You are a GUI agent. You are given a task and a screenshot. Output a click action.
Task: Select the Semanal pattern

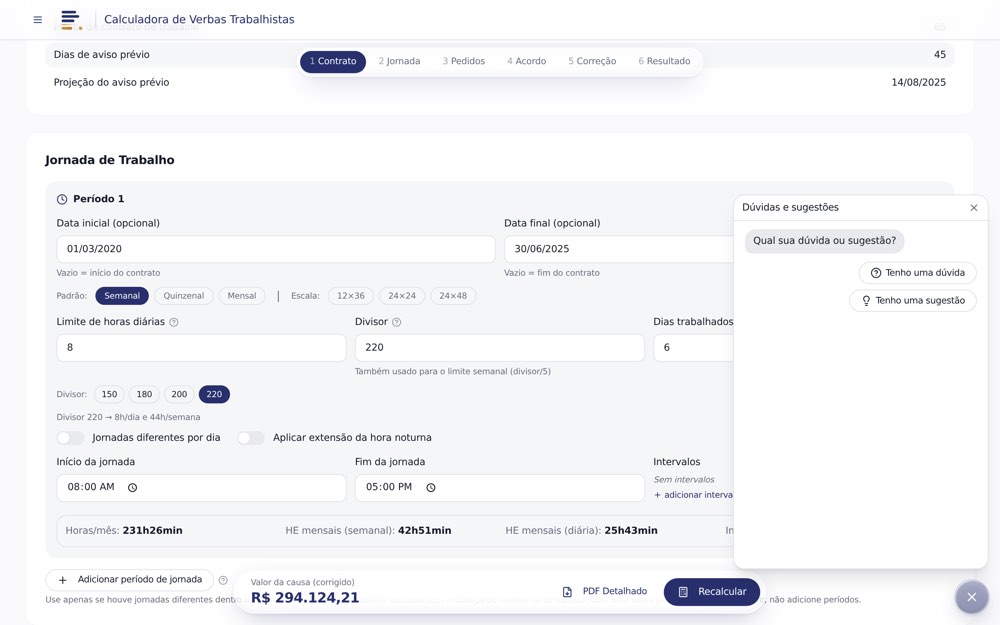pos(122,296)
